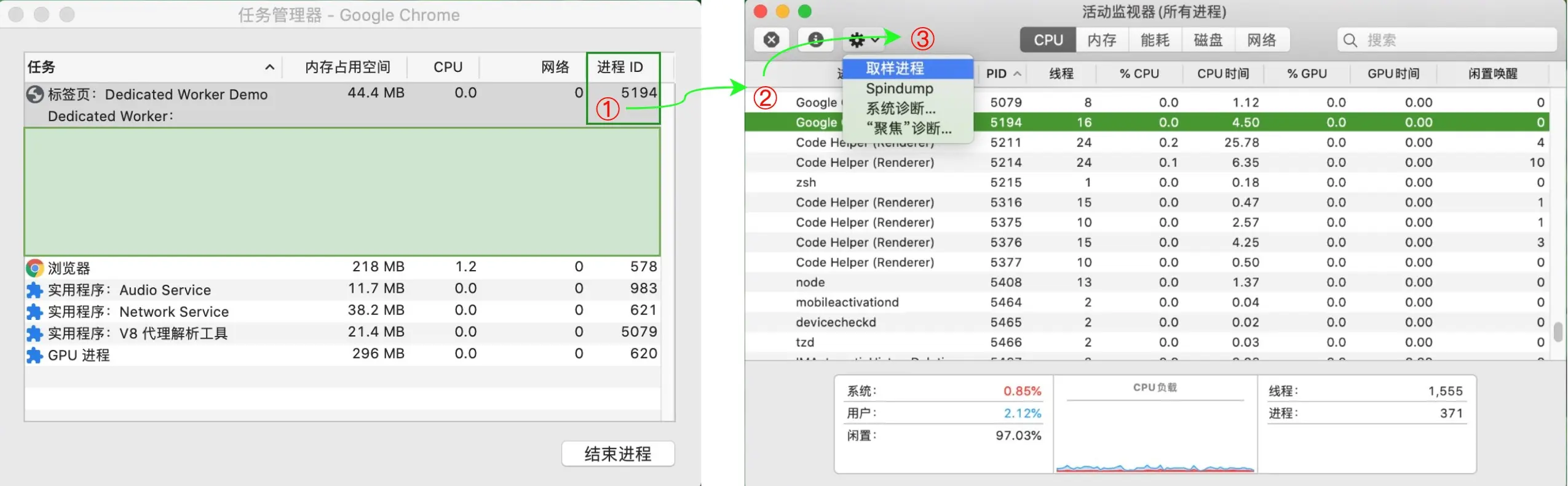Switch to the 网络 tab in Activity Monitor
This screenshot has height=486, width=1568.
(1262, 40)
